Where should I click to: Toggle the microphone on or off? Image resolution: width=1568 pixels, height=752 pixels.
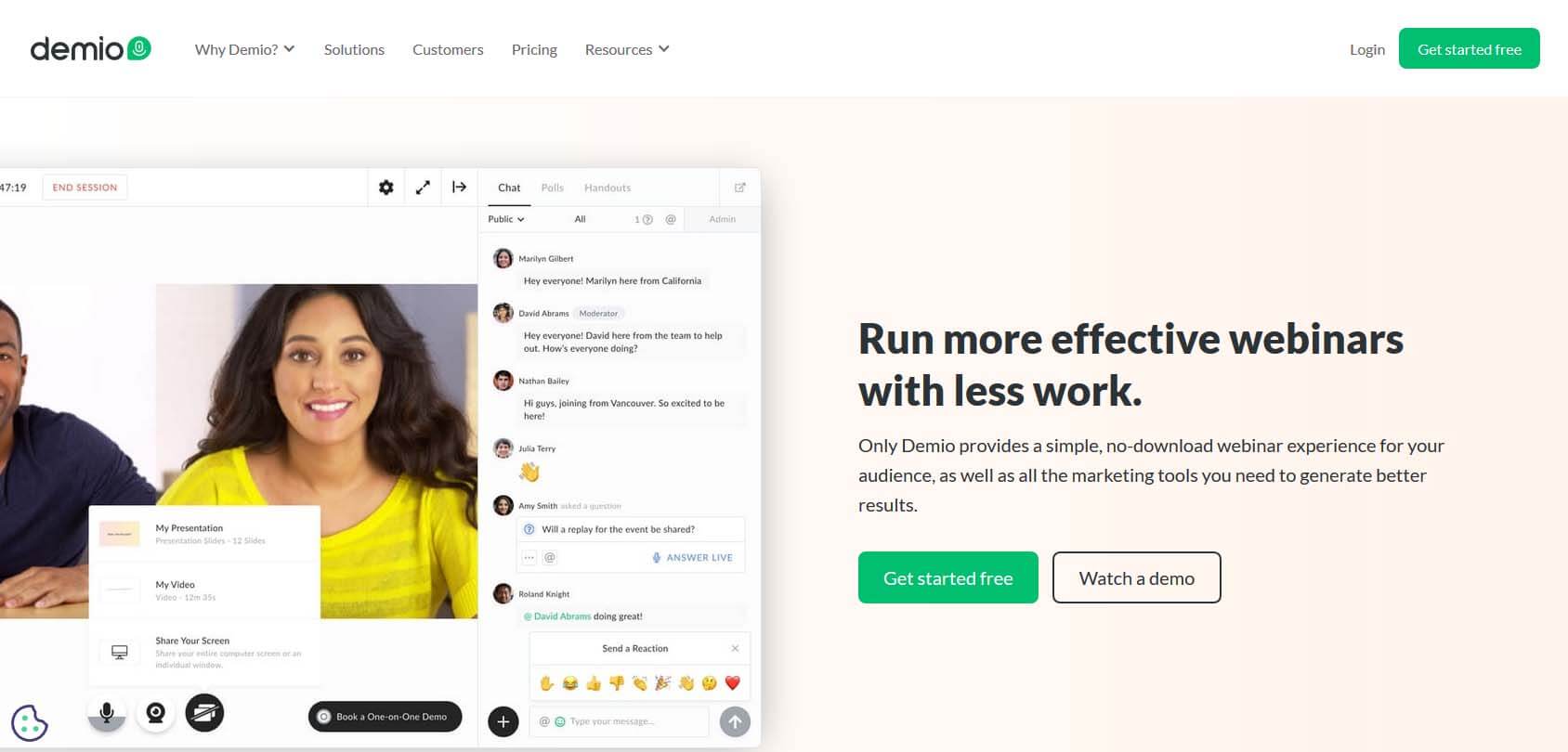point(107,713)
